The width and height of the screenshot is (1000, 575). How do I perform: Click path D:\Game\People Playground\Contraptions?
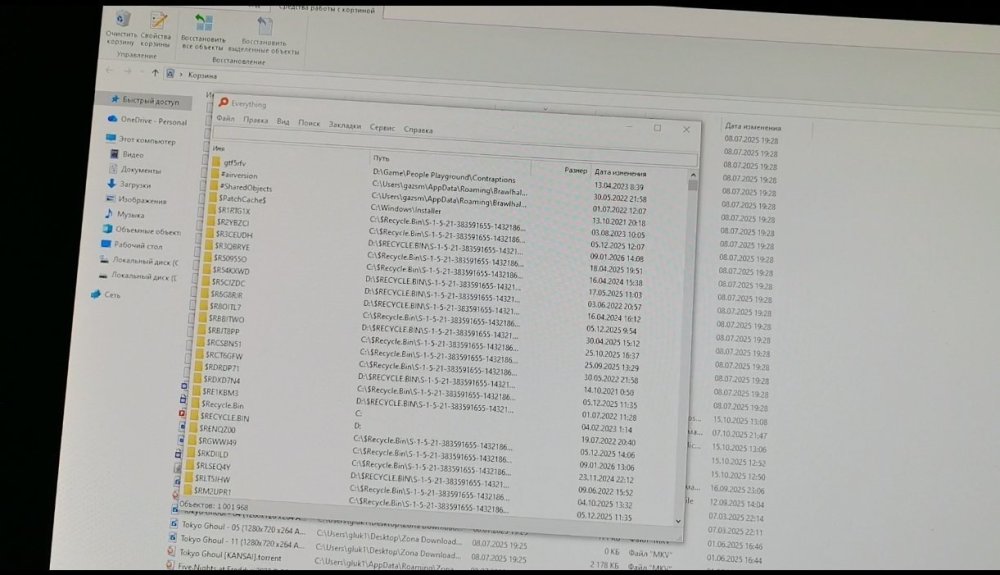pyautogui.click(x=444, y=175)
